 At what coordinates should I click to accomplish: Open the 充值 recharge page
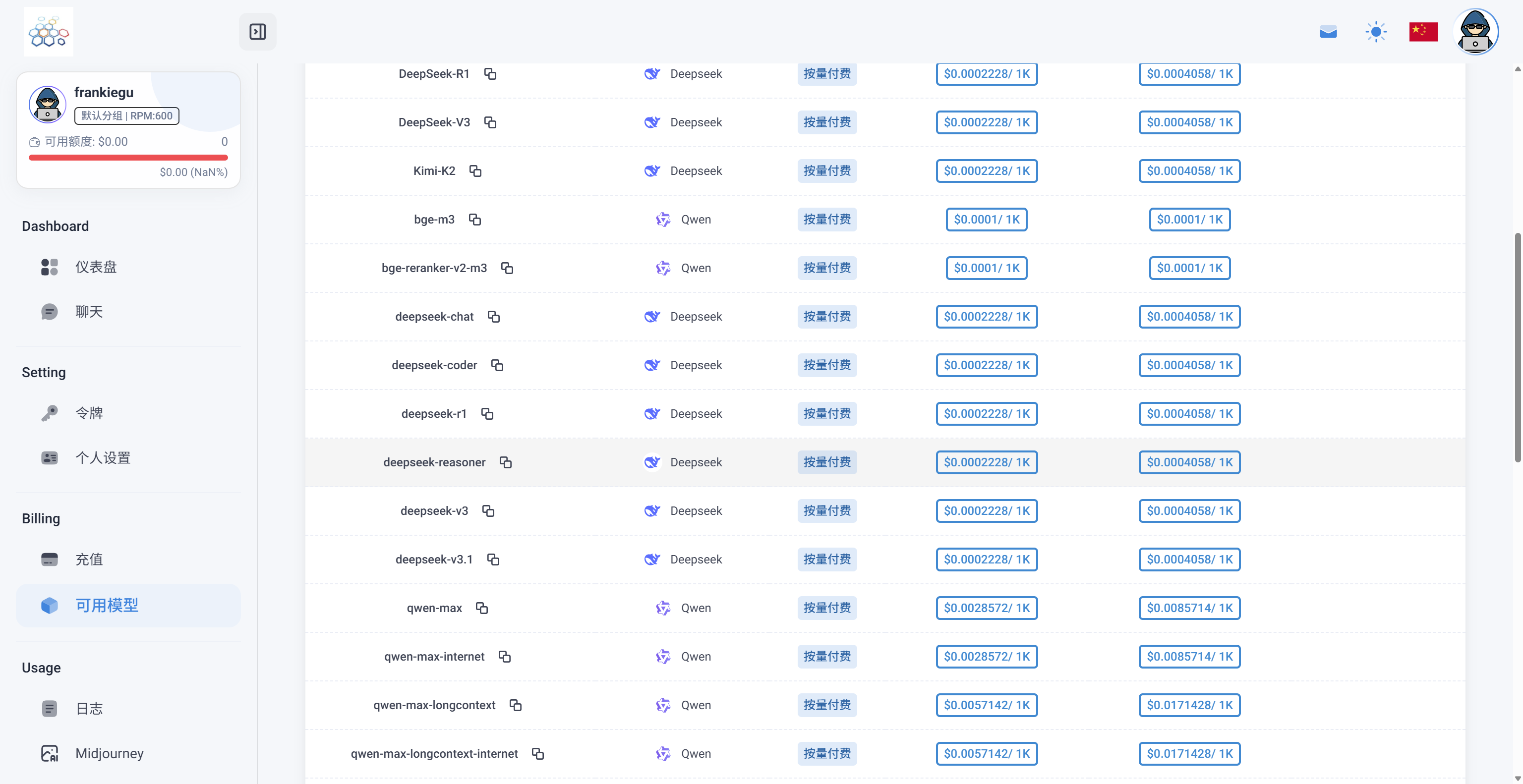pos(89,560)
